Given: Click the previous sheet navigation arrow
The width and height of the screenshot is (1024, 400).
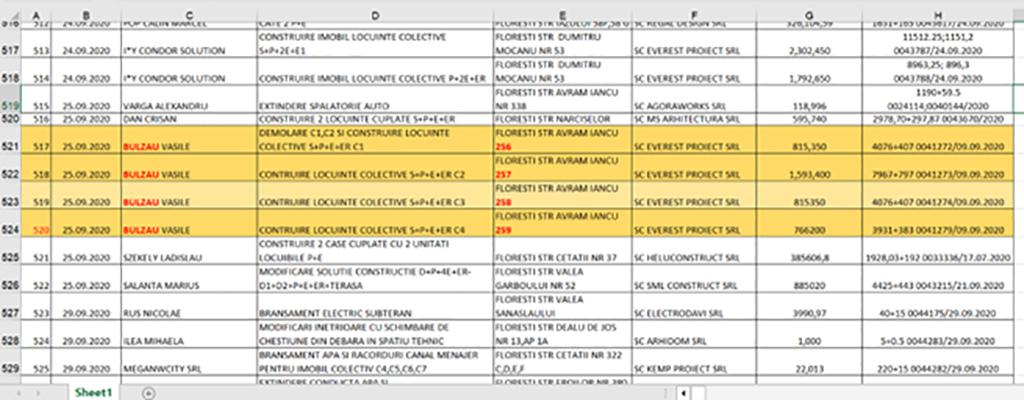Looking at the screenshot, I should tap(18, 393).
